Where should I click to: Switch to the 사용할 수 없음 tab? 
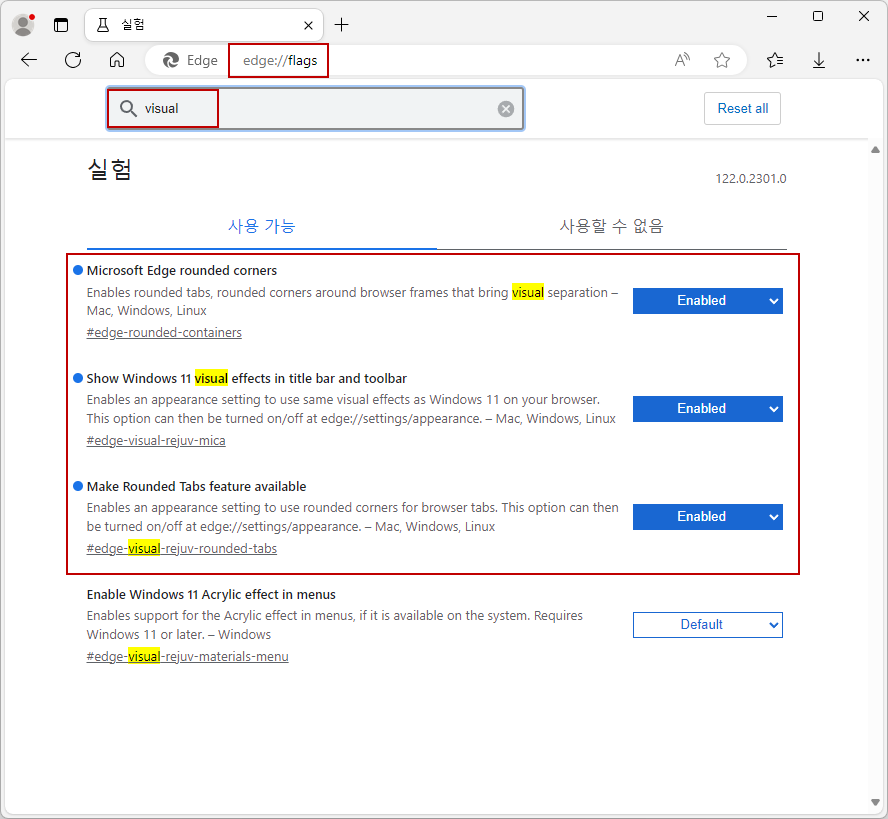(x=612, y=226)
